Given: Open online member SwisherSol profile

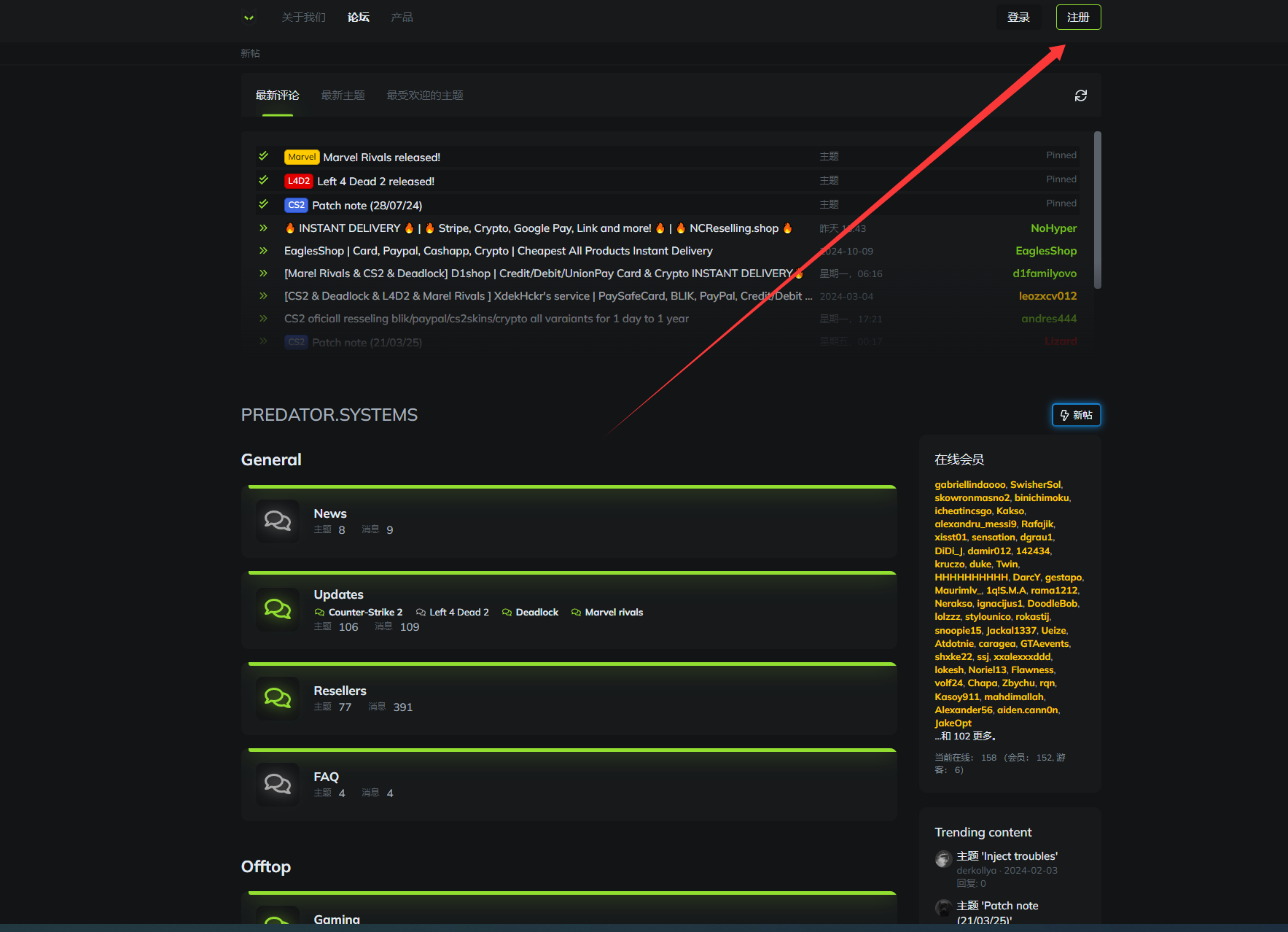Looking at the screenshot, I should click(1036, 485).
